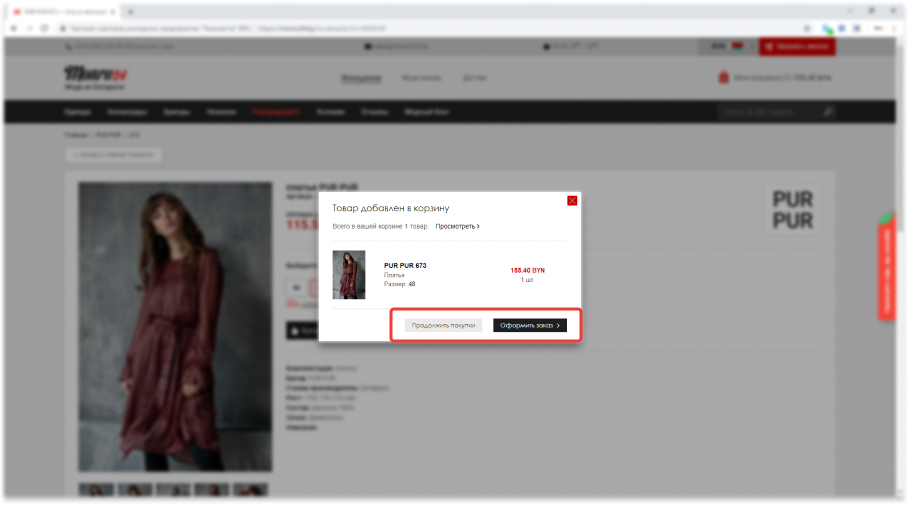Select 'PUR PUR 673' product name
The image size is (908, 505).
(405, 266)
